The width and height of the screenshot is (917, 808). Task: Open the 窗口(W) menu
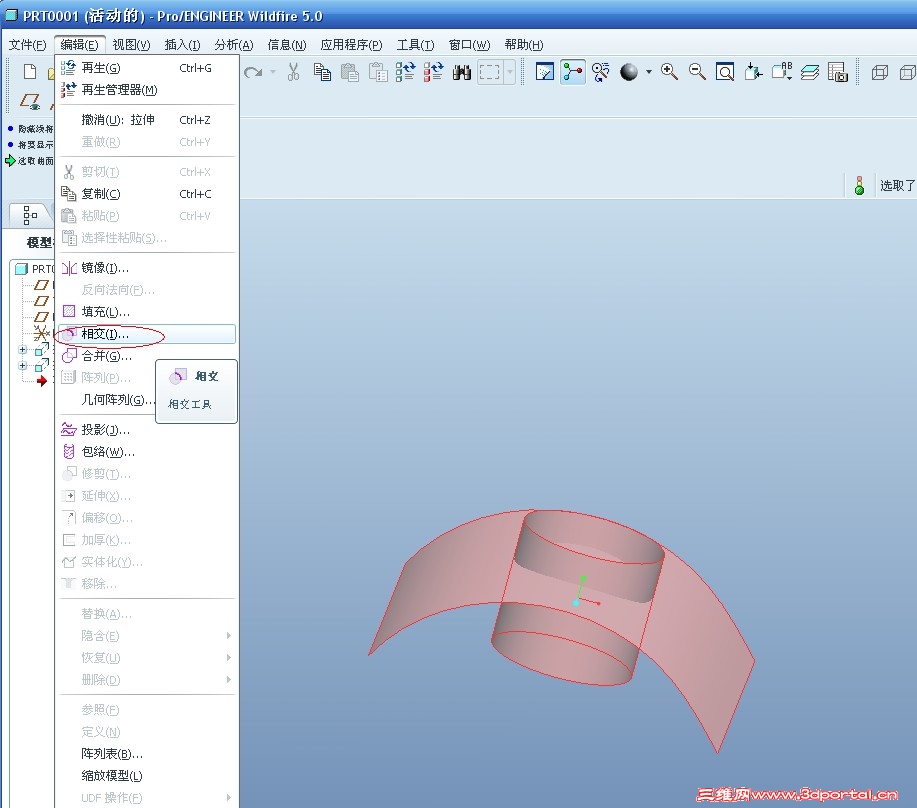(469, 45)
